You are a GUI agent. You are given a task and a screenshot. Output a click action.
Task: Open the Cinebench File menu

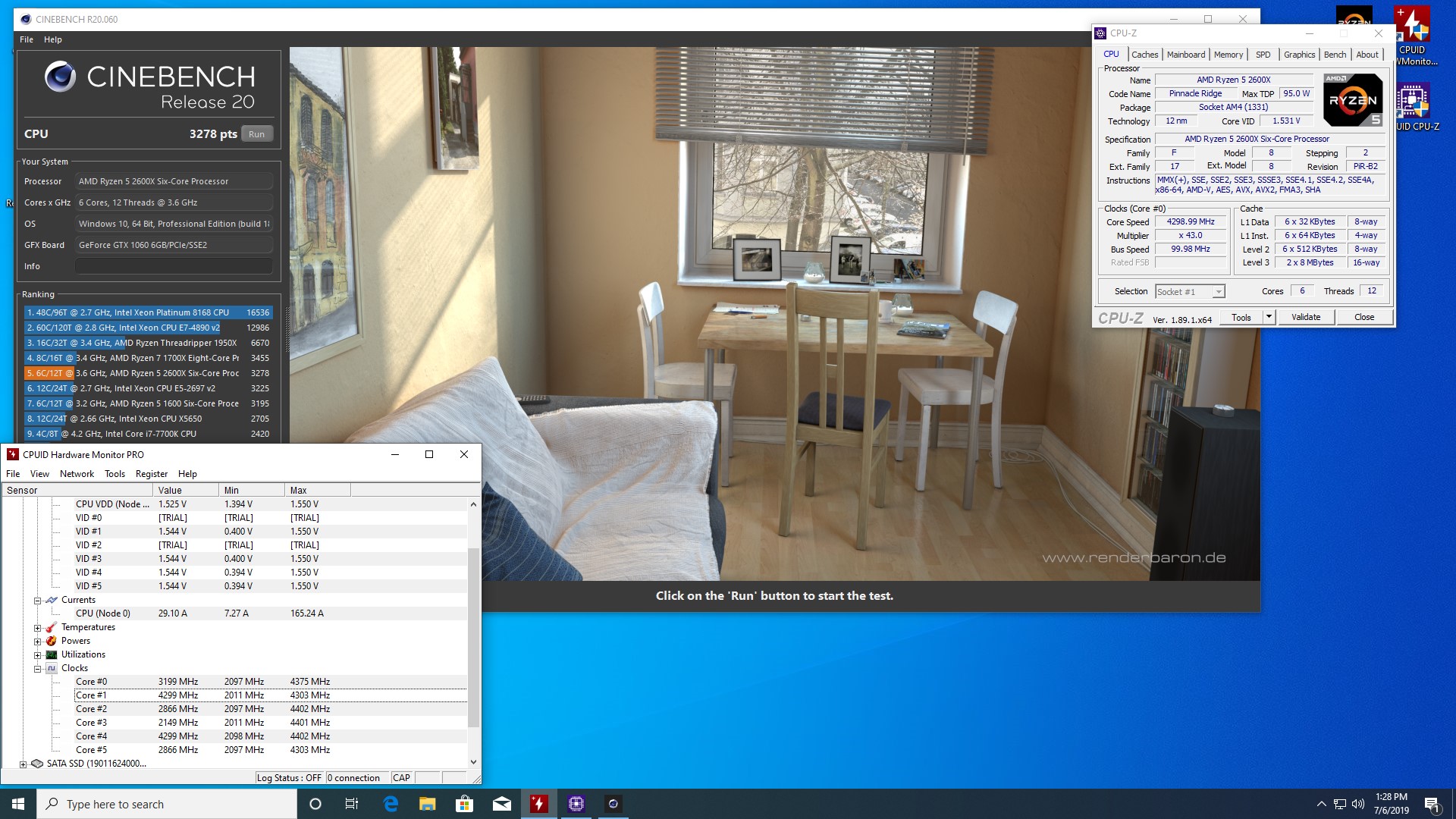point(27,39)
